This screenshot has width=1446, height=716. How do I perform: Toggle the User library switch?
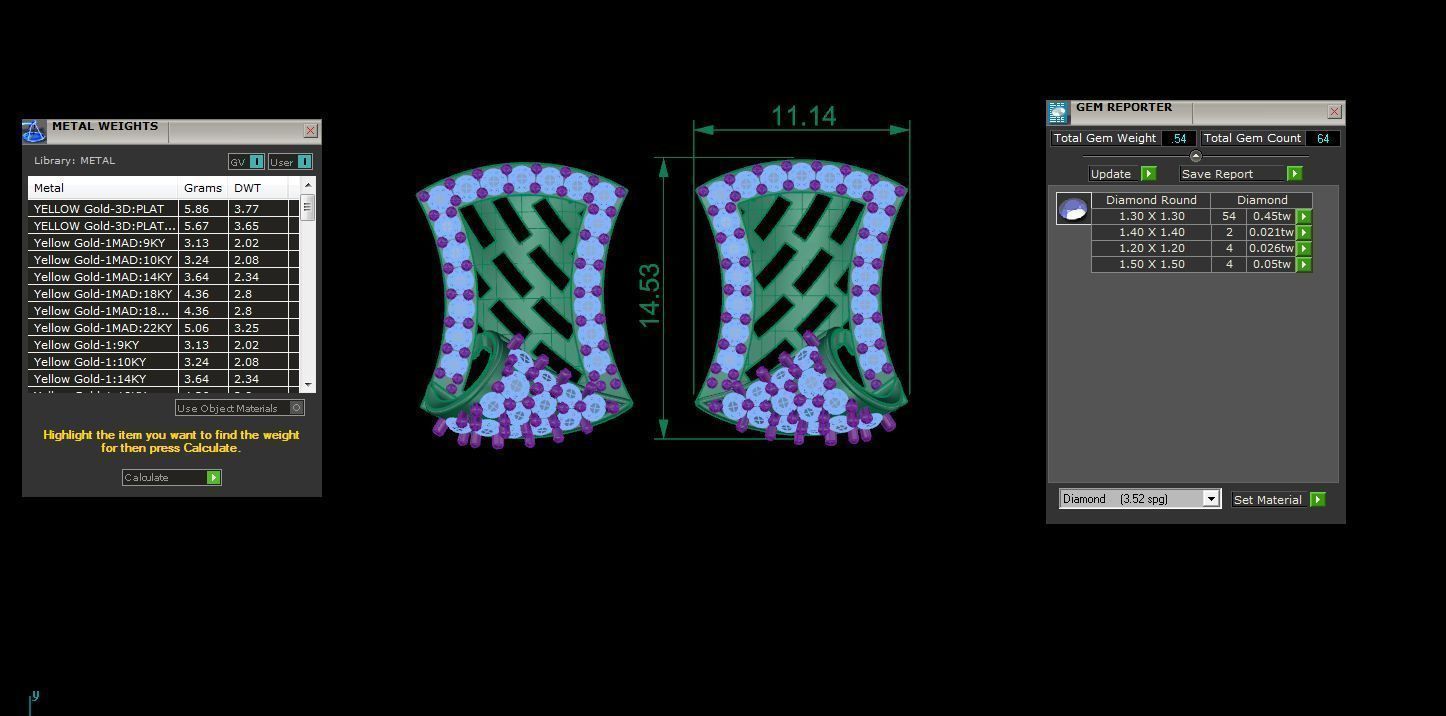[304, 162]
